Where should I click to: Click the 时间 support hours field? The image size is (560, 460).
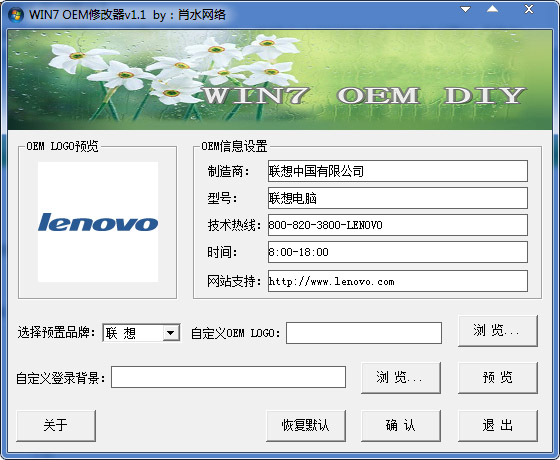tap(398, 252)
